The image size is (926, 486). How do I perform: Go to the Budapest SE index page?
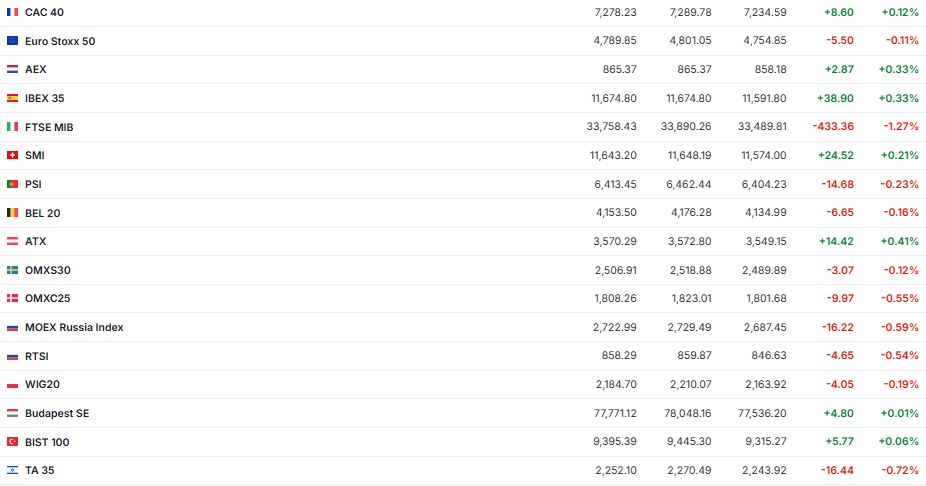tap(57, 413)
